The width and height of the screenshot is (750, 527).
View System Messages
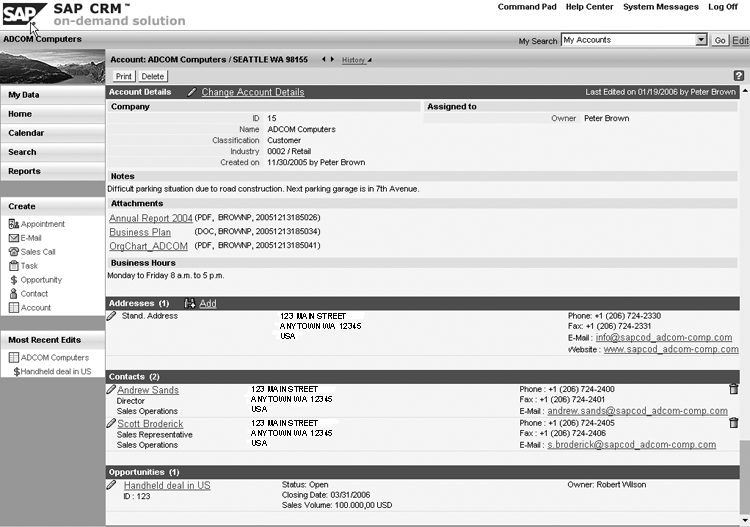[661, 7]
